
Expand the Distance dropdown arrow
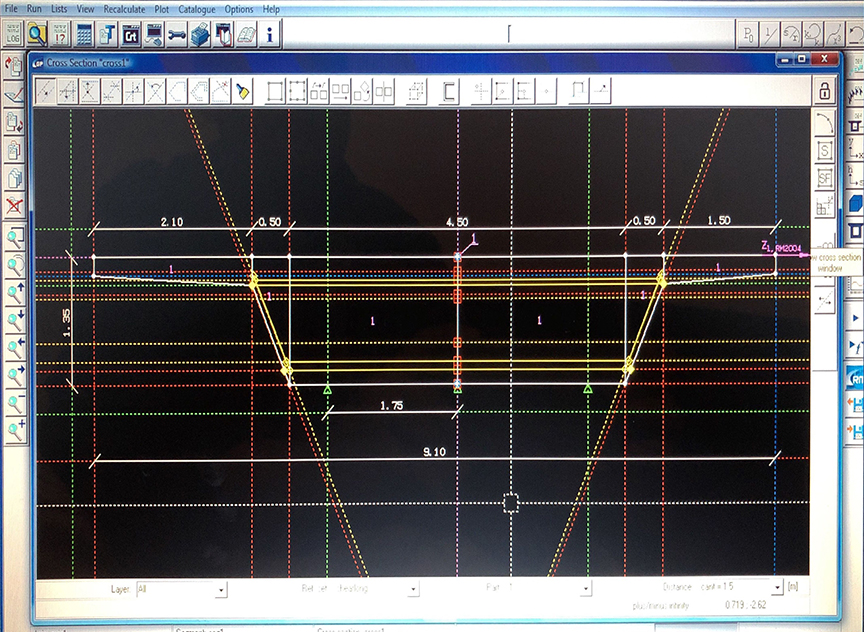[x=777, y=588]
